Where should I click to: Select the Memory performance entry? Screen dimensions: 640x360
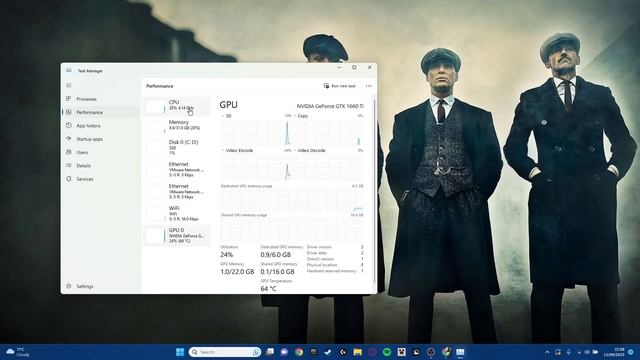tap(177, 126)
